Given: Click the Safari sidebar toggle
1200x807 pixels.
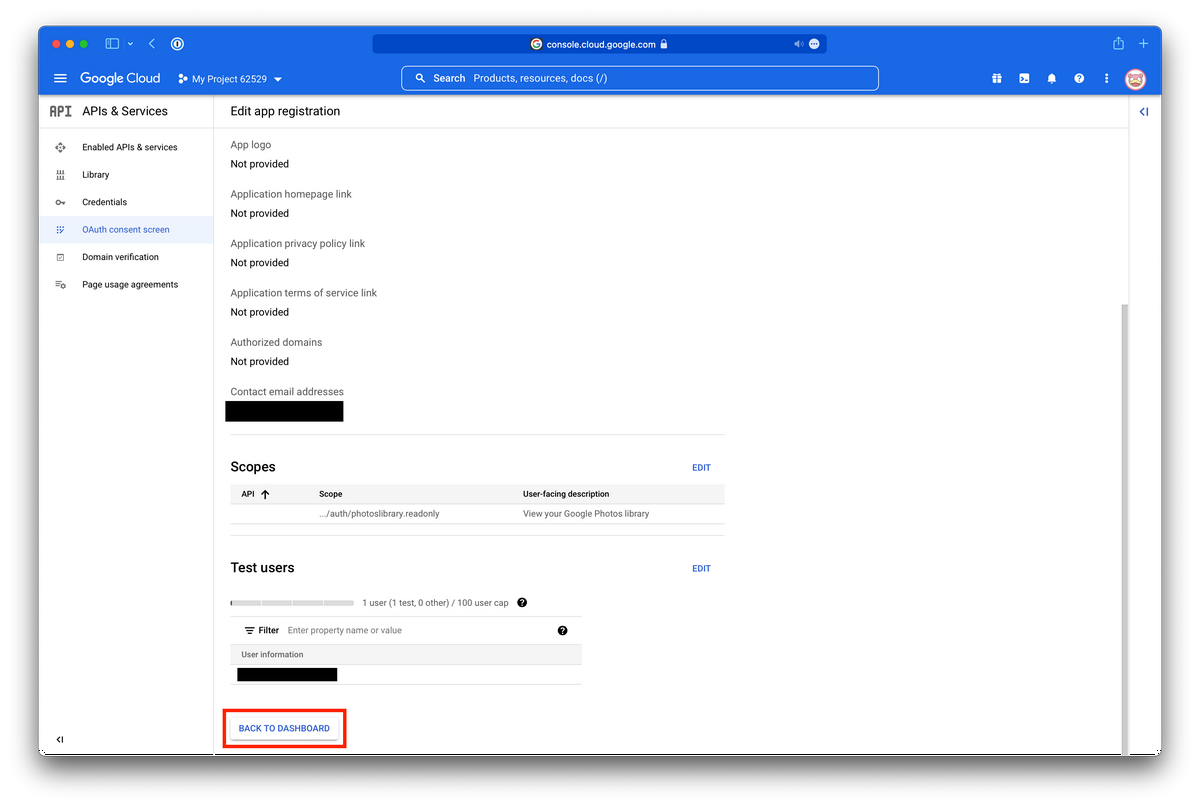Looking at the screenshot, I should point(112,44).
